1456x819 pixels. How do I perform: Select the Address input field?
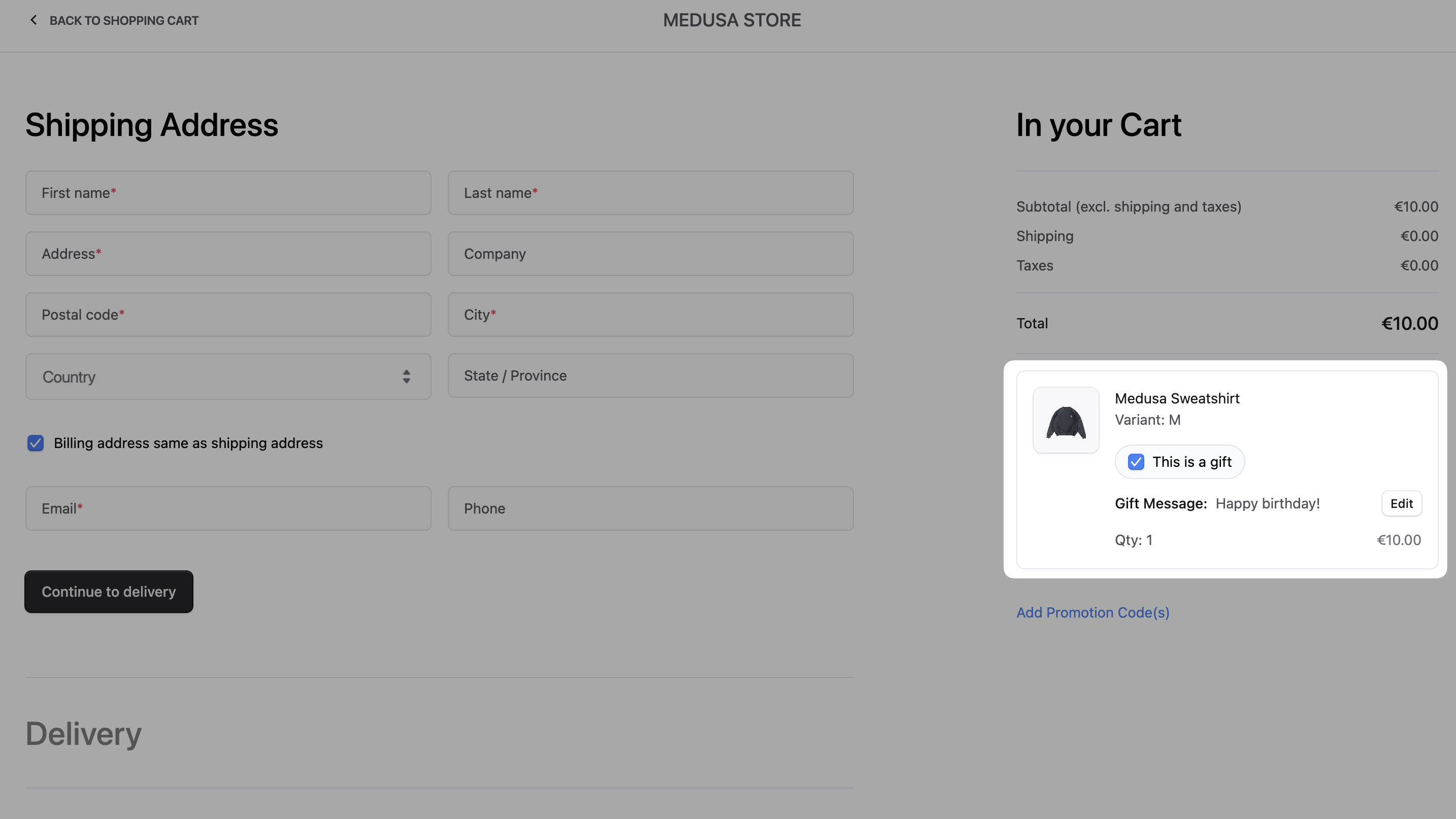228,254
